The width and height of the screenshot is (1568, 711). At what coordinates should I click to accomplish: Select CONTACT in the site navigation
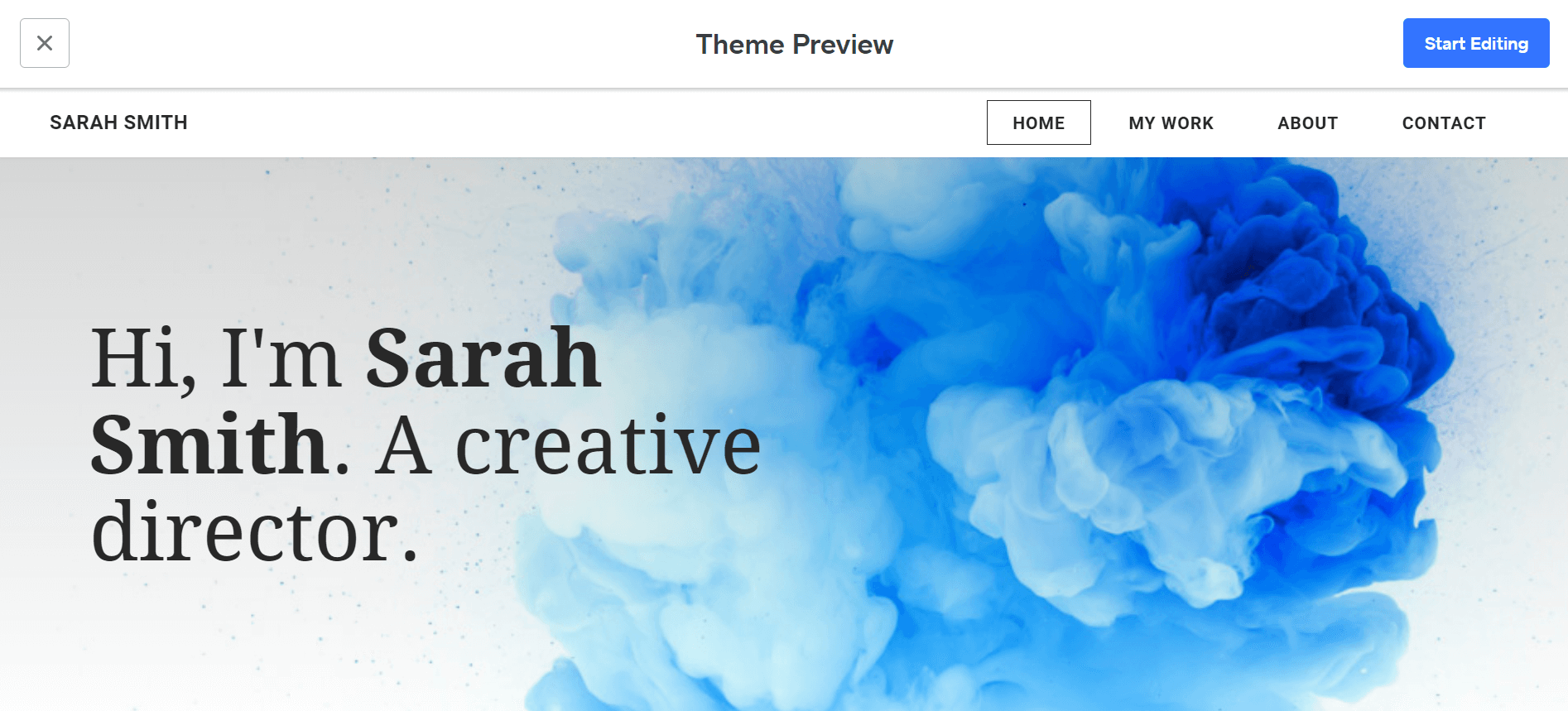click(1444, 123)
